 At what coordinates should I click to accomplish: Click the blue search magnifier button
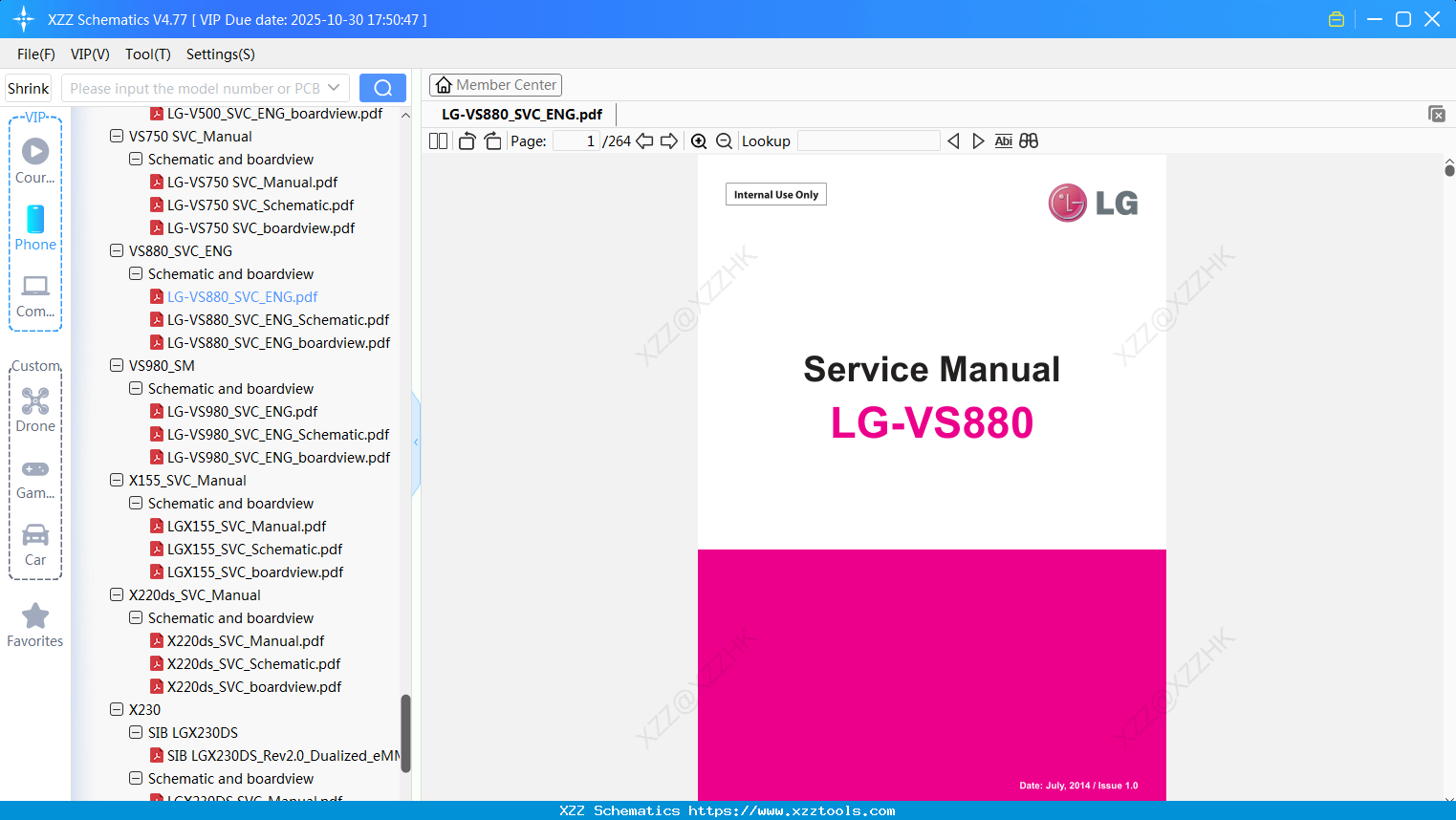click(382, 87)
